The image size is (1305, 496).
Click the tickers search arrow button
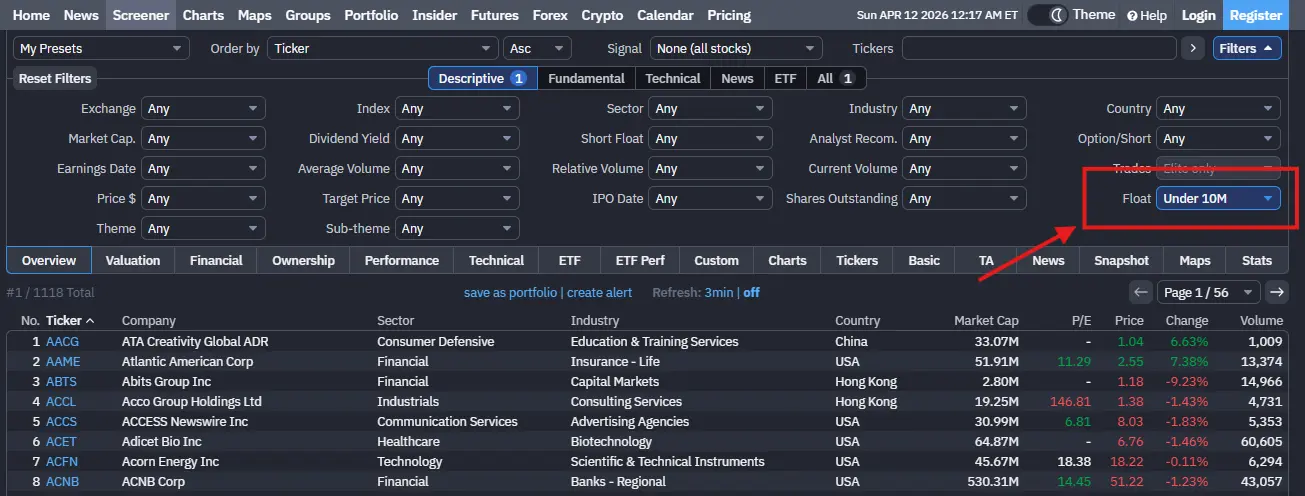(1192, 48)
